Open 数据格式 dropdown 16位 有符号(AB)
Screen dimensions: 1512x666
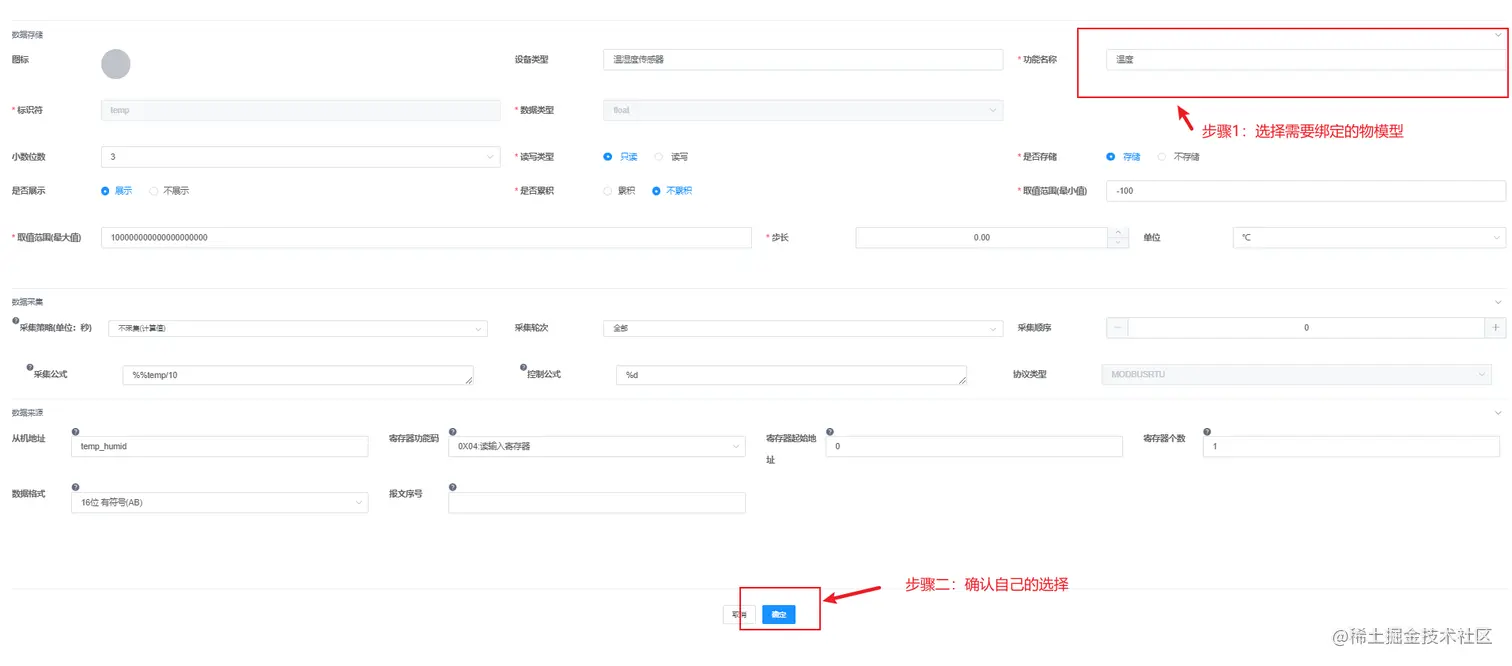(x=220, y=502)
